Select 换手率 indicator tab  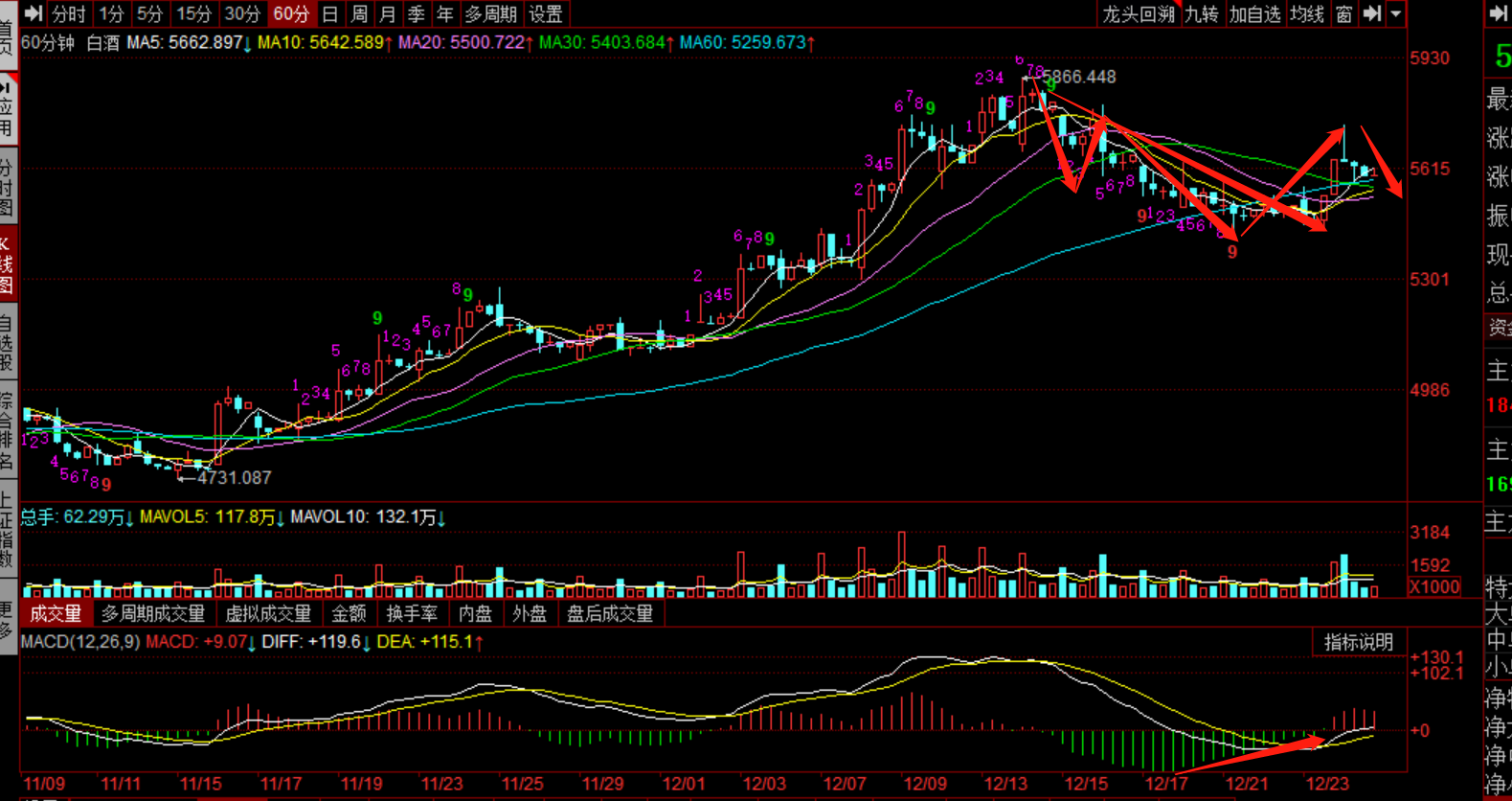(412, 613)
